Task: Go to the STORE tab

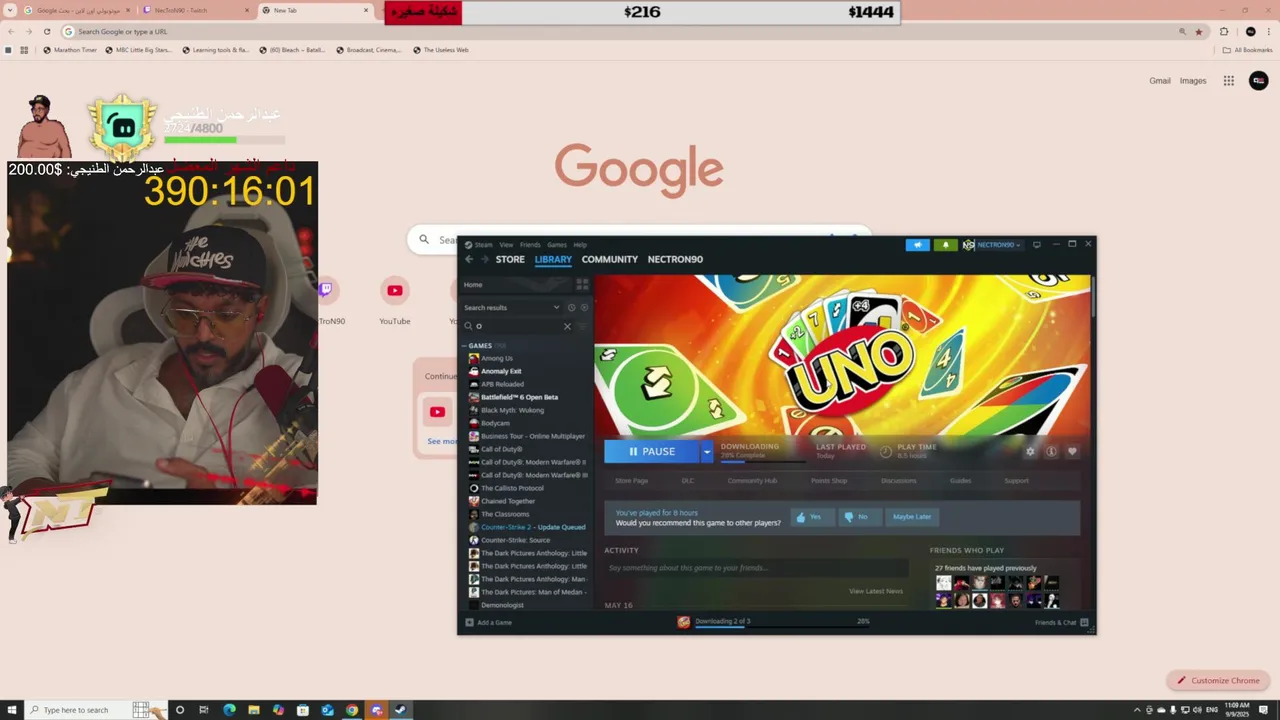Action: pyautogui.click(x=510, y=259)
